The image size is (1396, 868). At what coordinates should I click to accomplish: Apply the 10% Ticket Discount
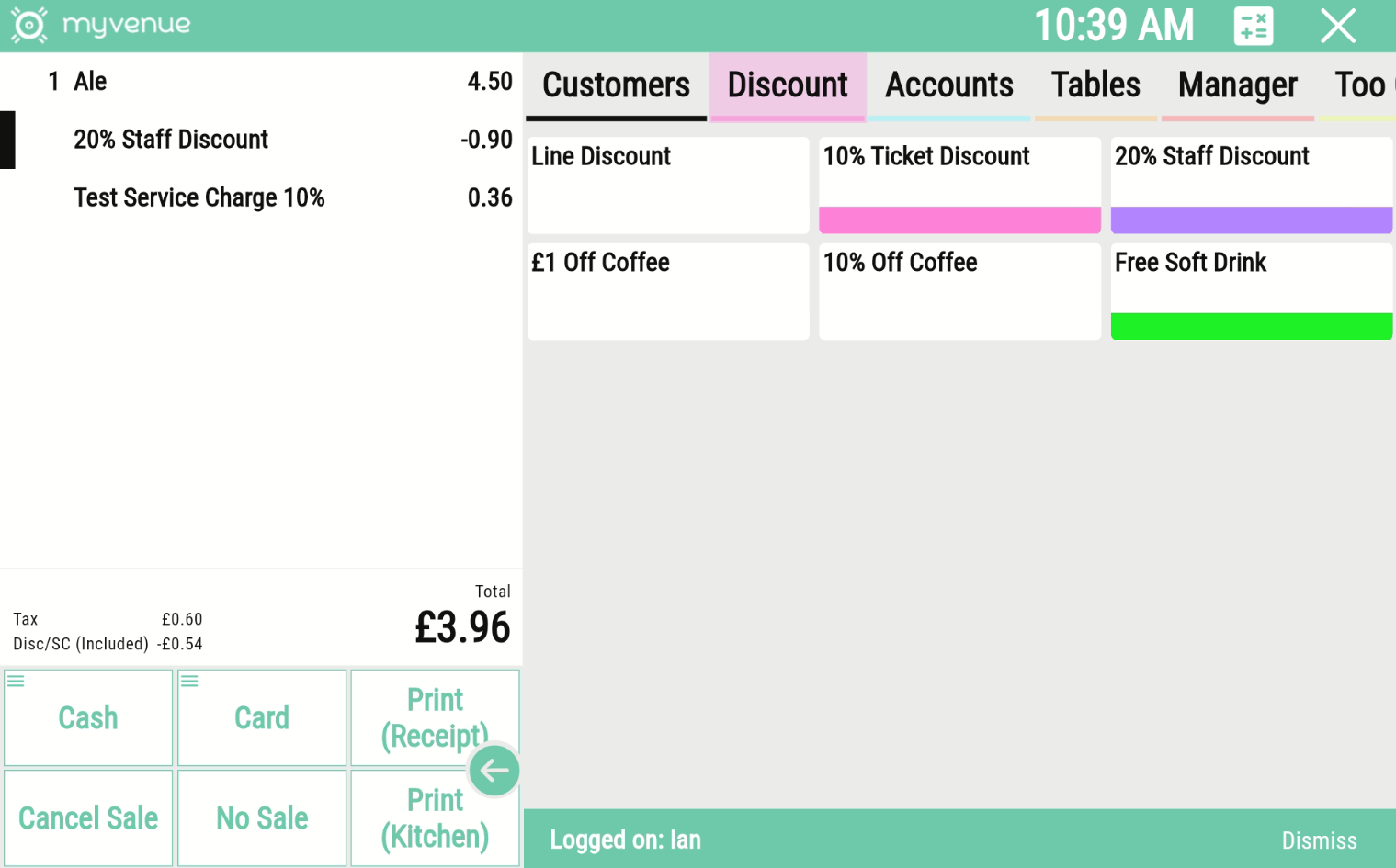pos(959,184)
